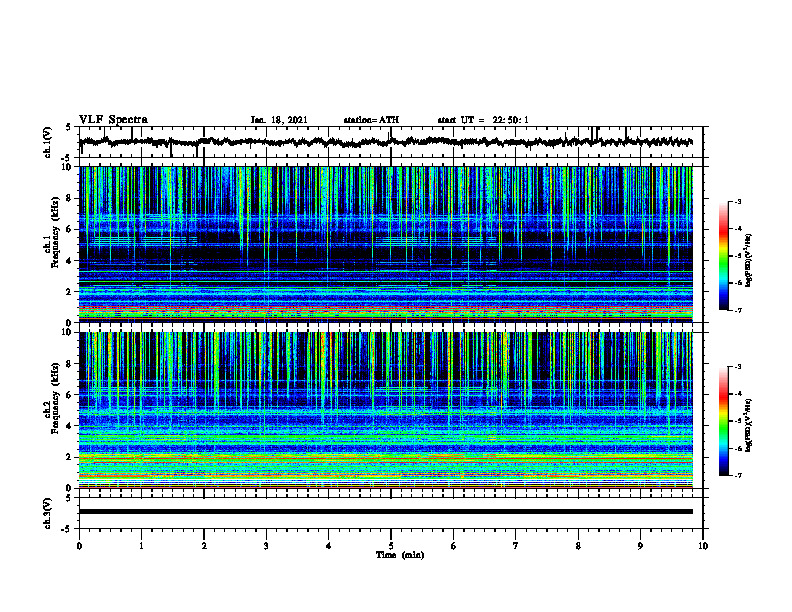Click the time axis tick label "9"
The image size is (792, 612).
click(x=640, y=546)
